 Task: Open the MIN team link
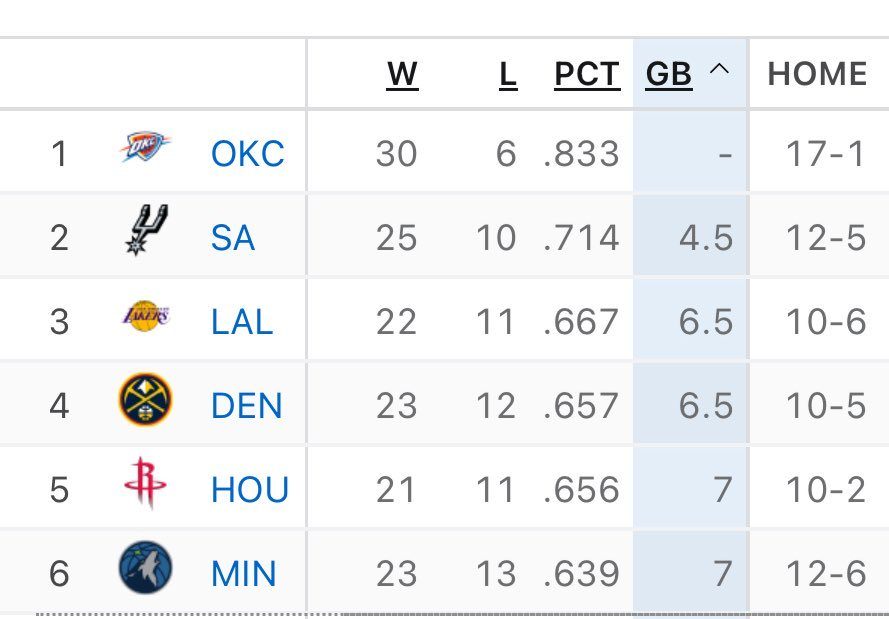(241, 574)
